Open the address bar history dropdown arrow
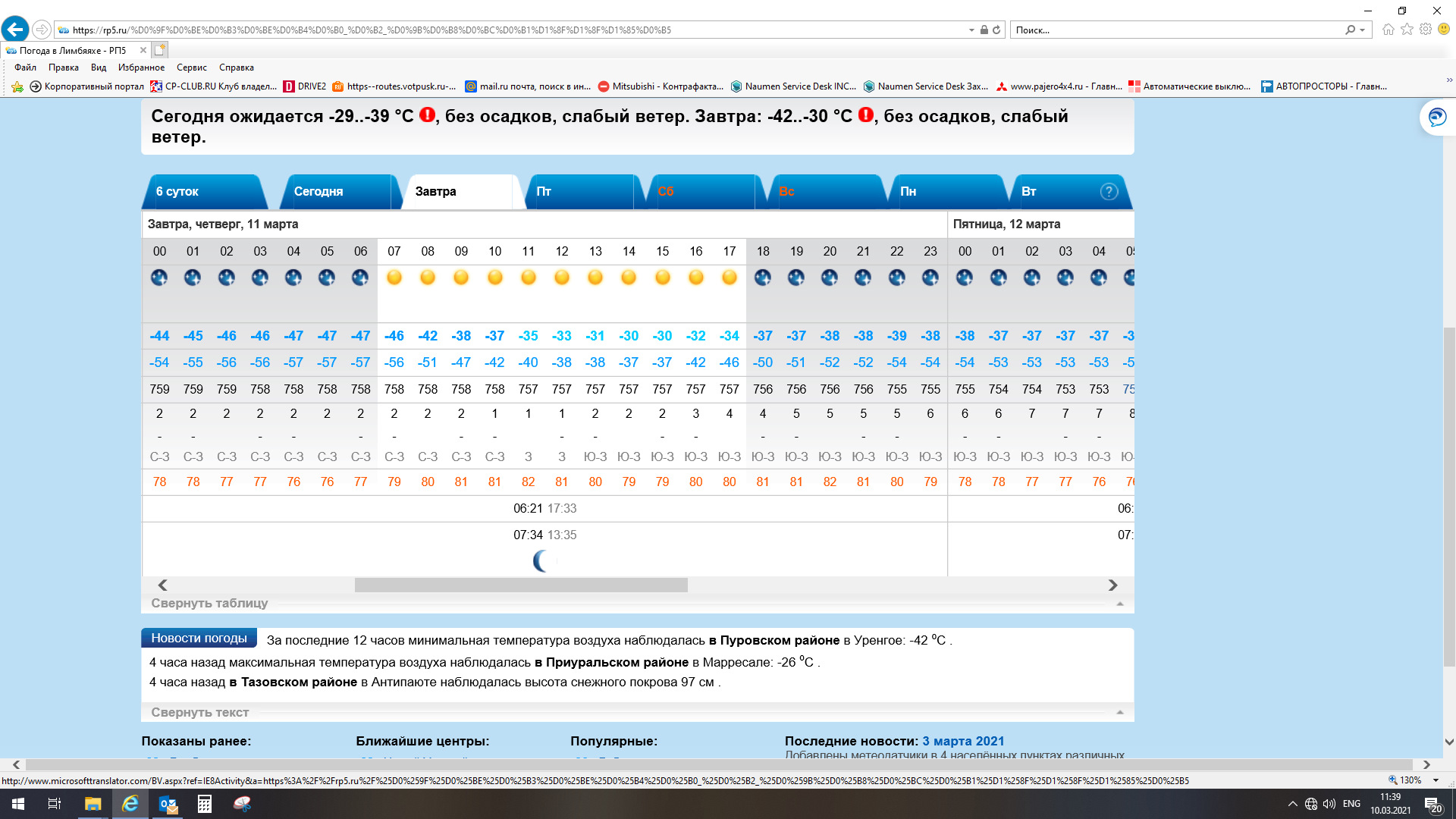 tap(971, 30)
